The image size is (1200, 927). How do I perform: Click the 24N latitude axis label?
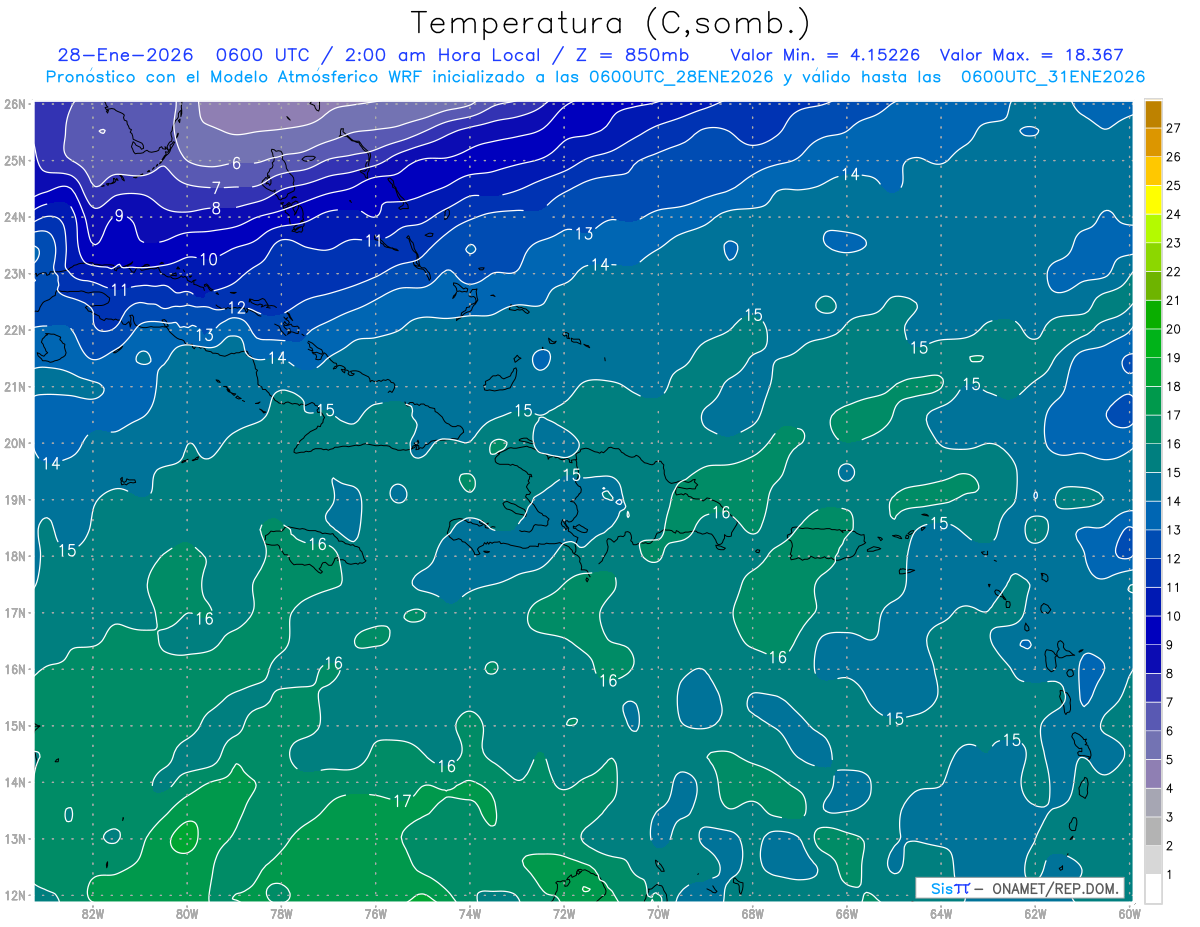point(14,217)
